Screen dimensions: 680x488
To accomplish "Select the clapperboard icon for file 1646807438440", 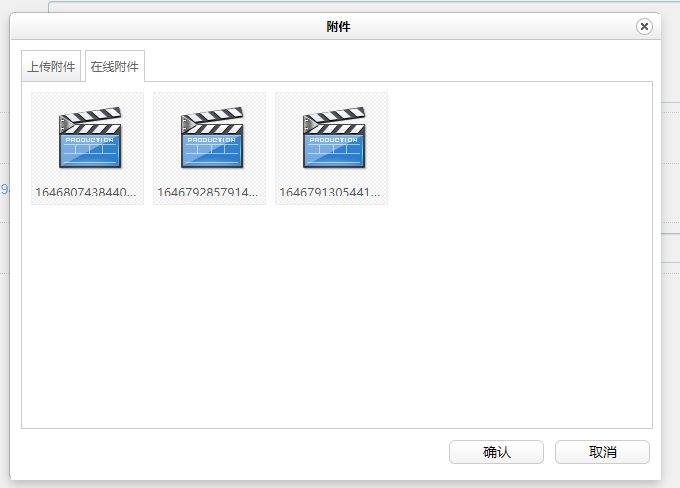I will [x=90, y=138].
